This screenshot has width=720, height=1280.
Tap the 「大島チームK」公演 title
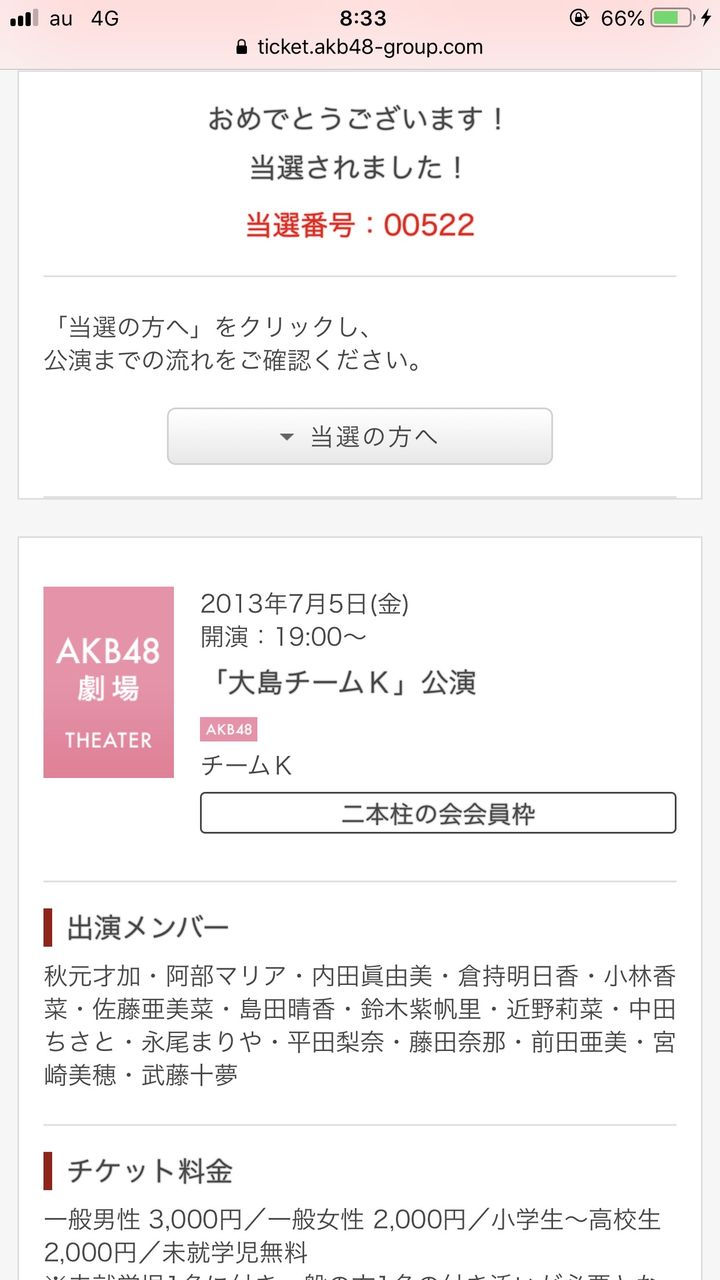(338, 683)
